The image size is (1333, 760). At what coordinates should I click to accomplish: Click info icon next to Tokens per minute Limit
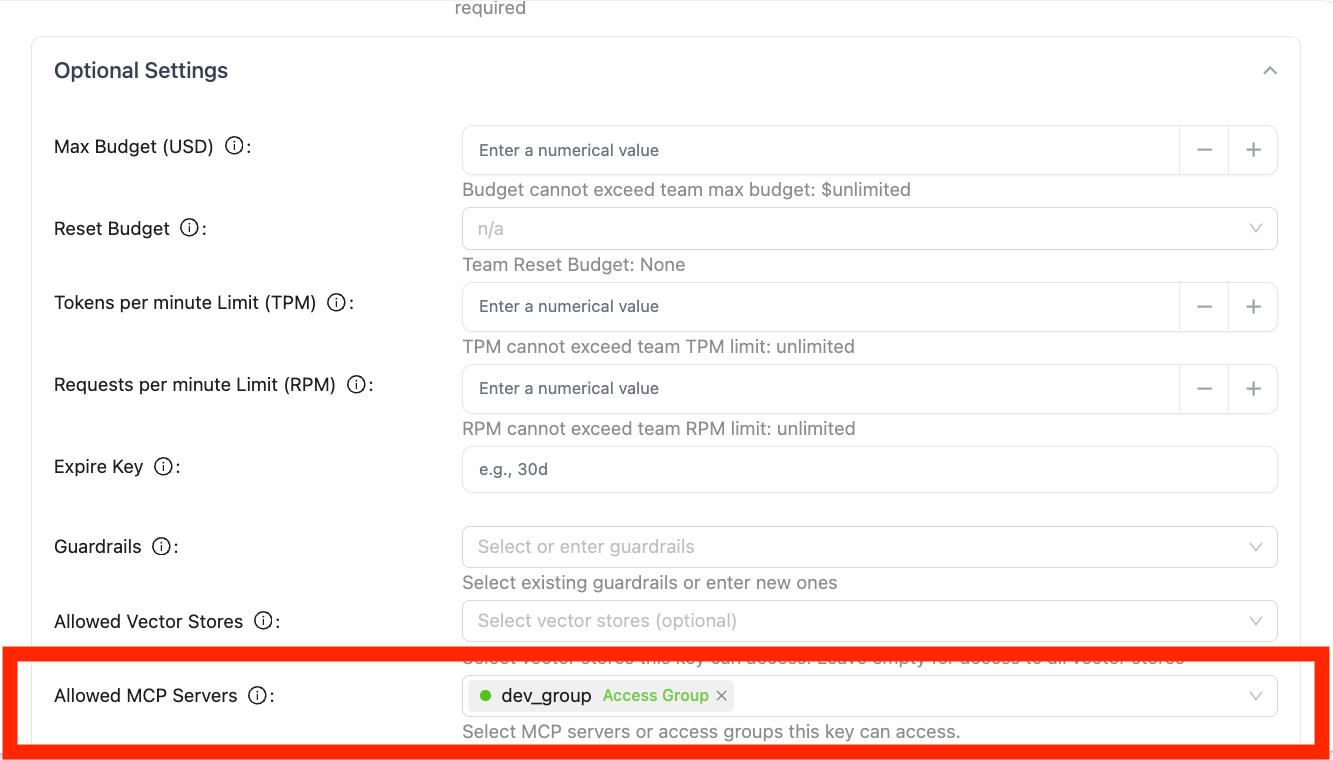[336, 302]
